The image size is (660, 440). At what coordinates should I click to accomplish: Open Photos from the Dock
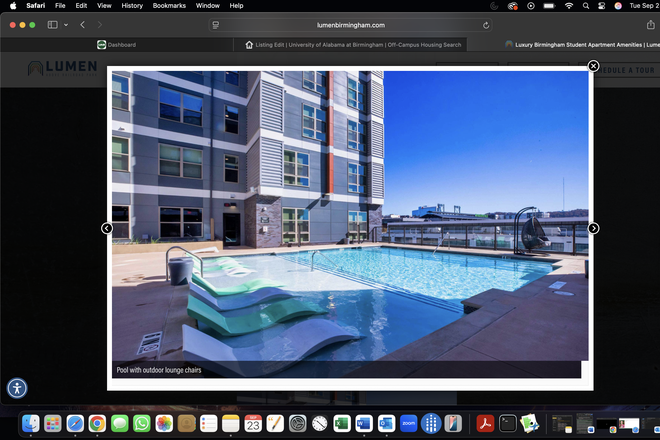point(164,424)
